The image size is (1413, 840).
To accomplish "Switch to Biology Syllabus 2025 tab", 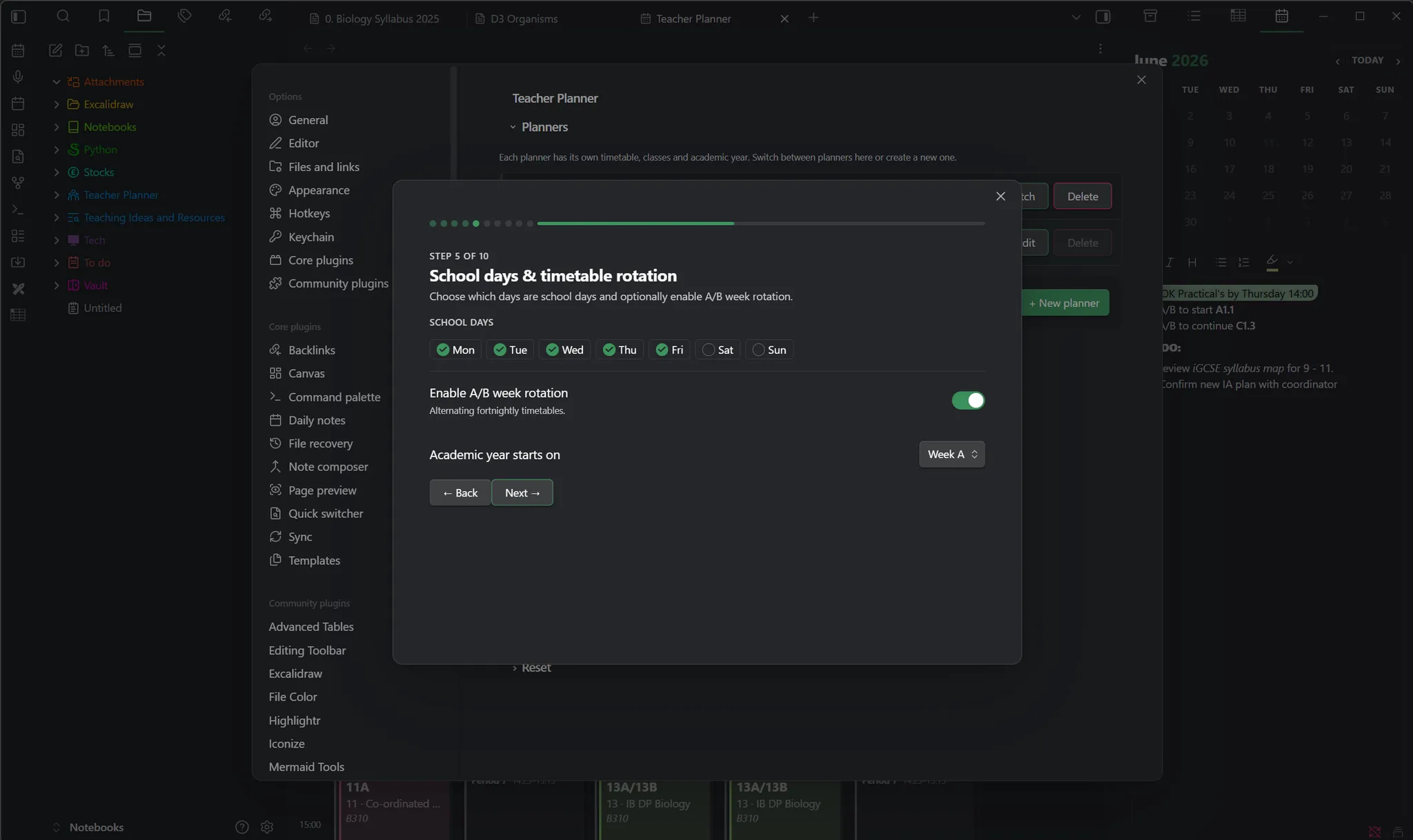I will point(375,19).
